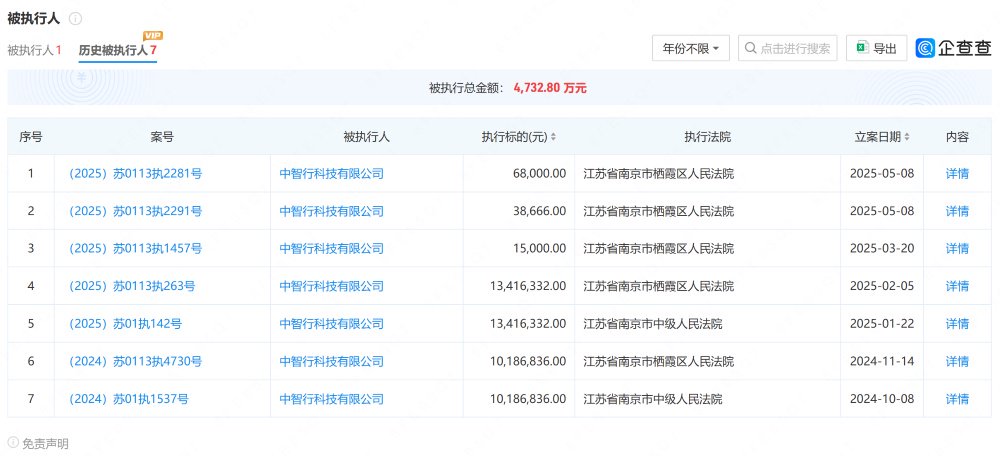
Task: Open case (2025)苏0113执263号
Action: (131, 286)
